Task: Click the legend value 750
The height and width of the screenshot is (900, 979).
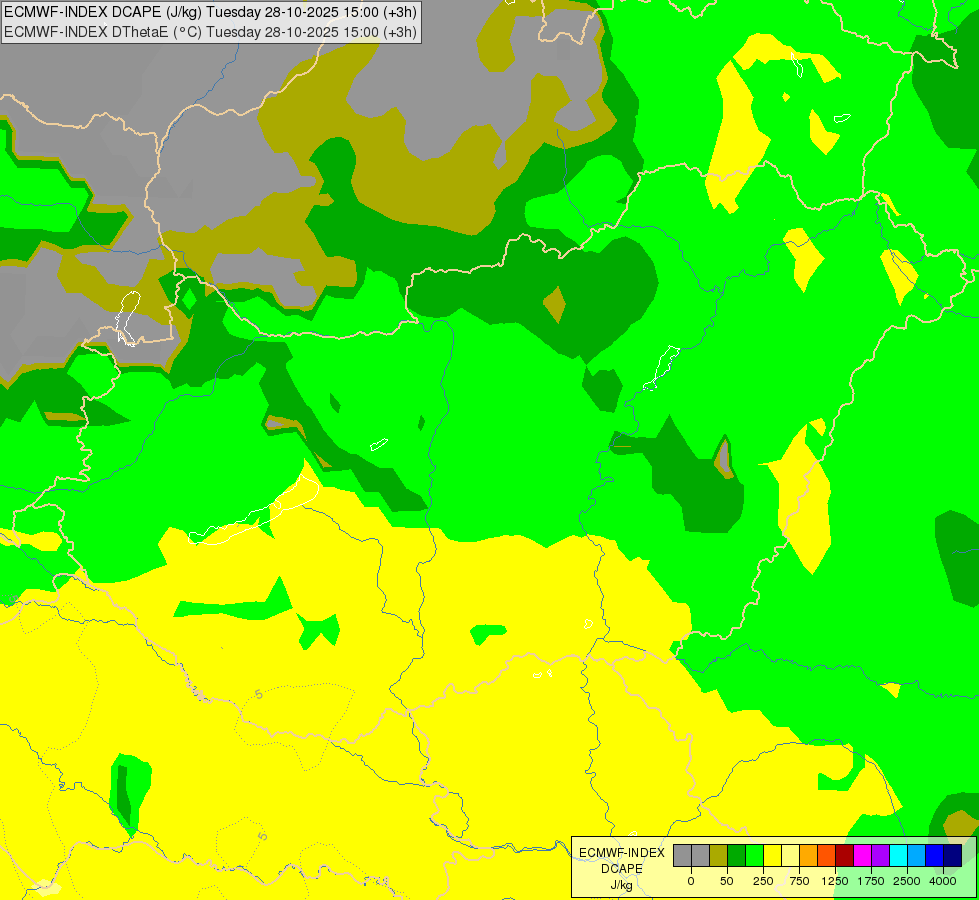Action: (x=799, y=881)
